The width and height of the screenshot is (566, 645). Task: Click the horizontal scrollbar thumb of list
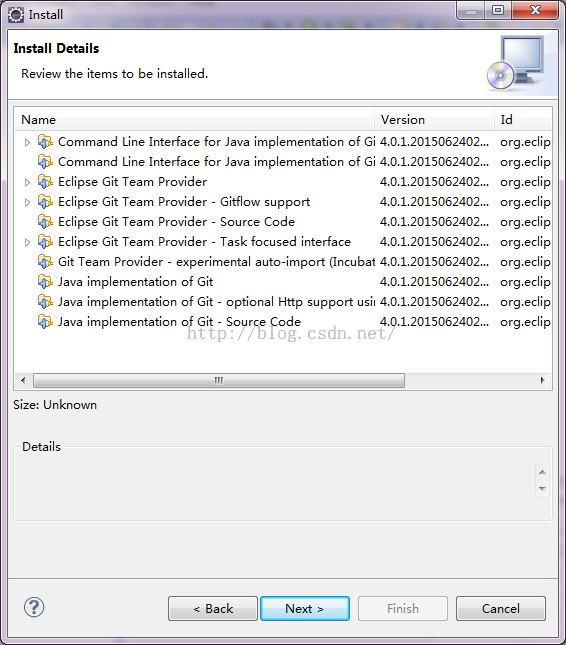219,381
